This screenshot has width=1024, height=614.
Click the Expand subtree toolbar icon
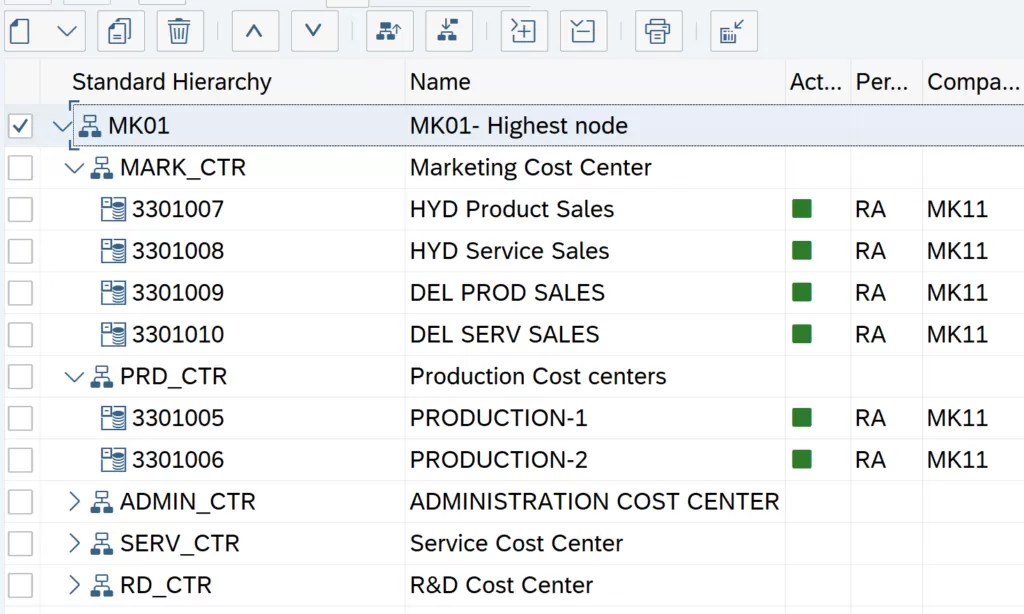tap(523, 31)
